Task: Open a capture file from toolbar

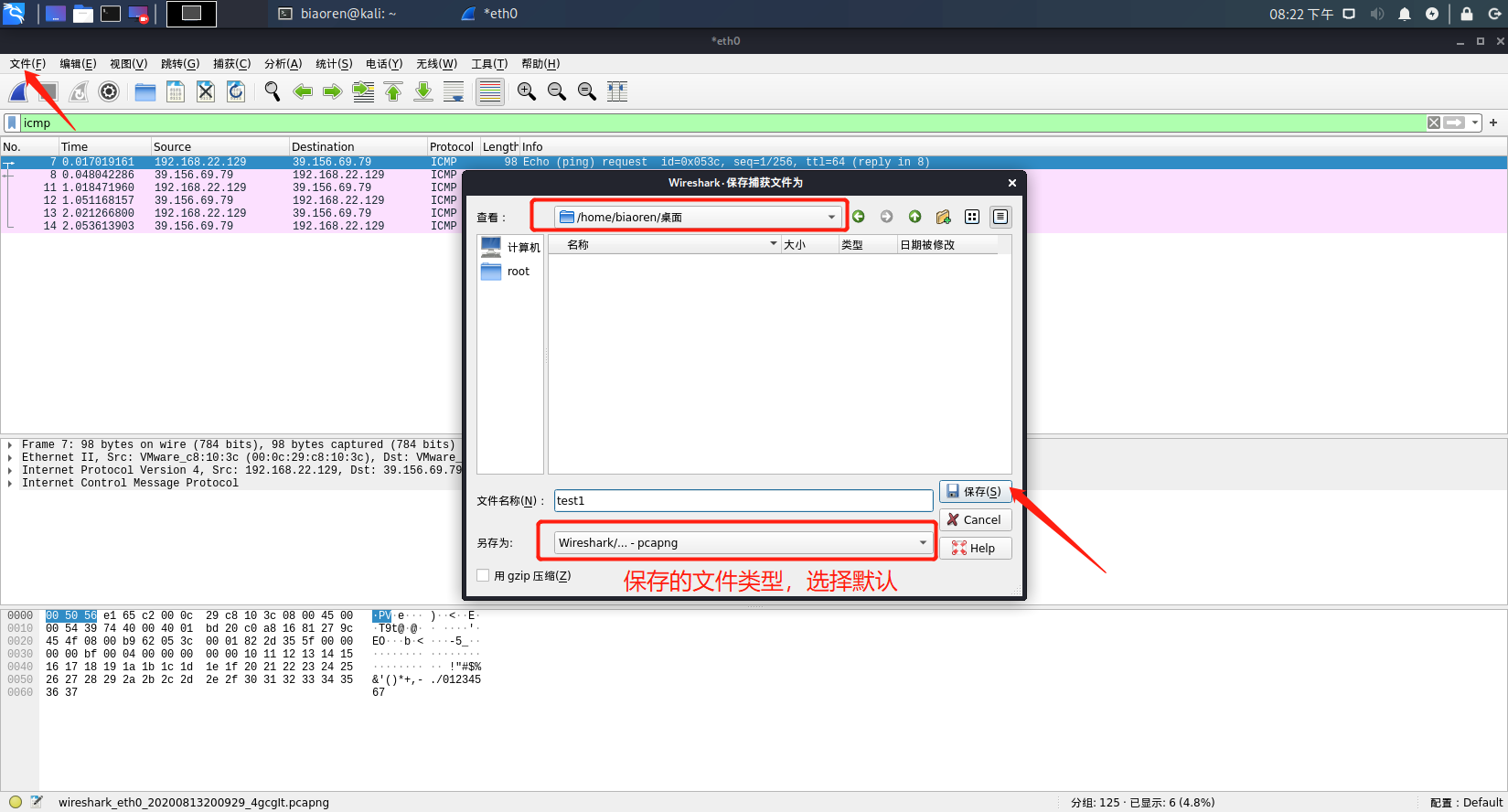Action: 145,91
